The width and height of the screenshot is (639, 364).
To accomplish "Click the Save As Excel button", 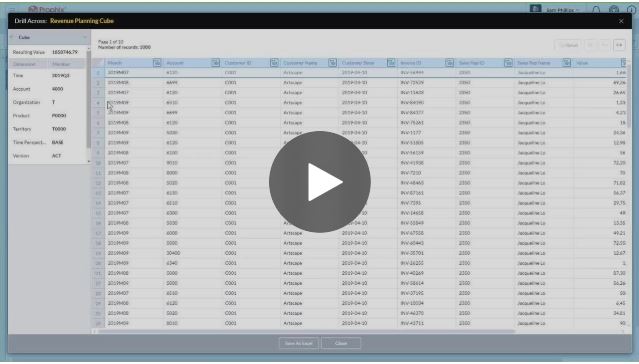I will point(299,343).
